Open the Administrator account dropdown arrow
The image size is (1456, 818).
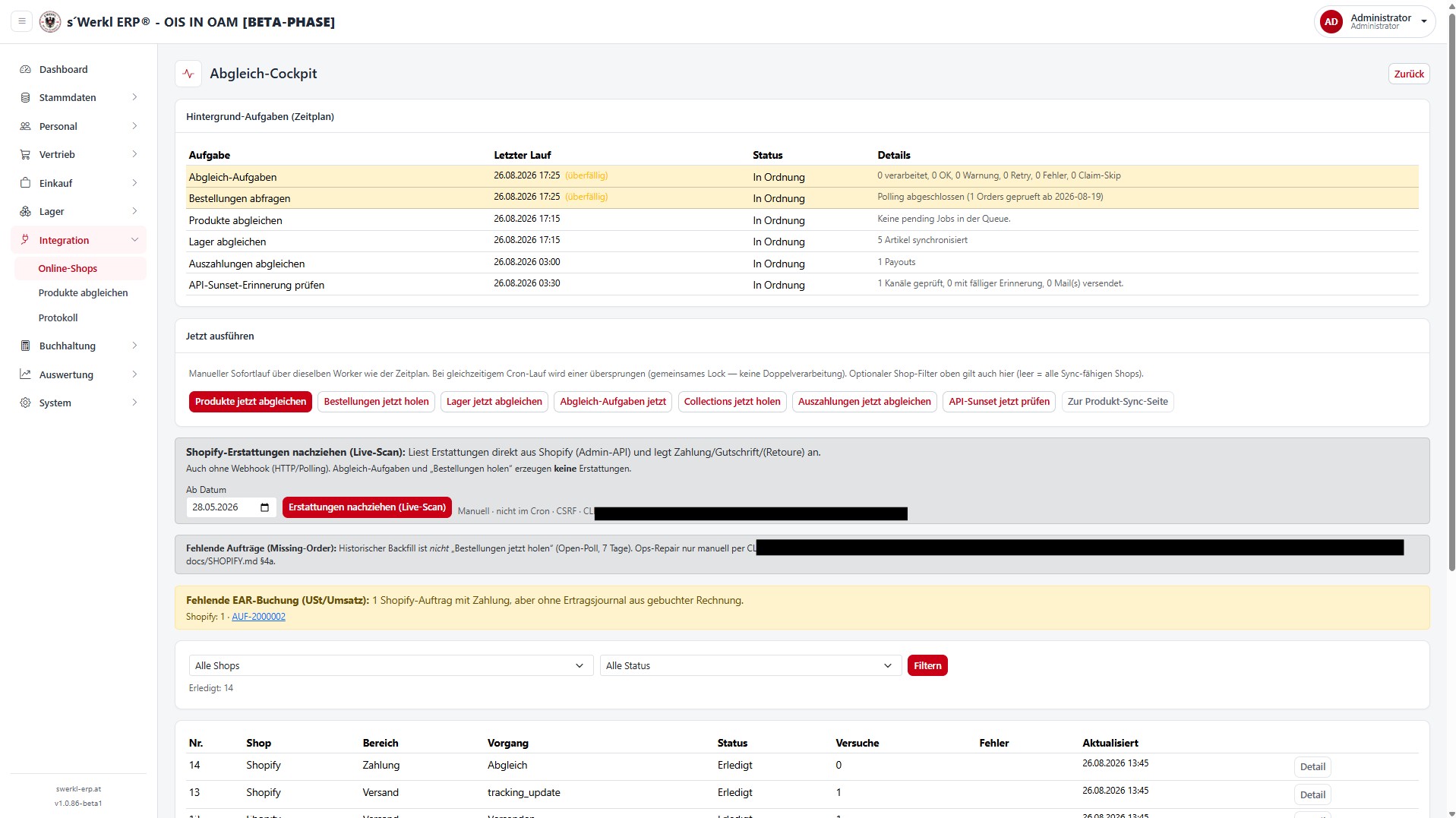[1423, 22]
